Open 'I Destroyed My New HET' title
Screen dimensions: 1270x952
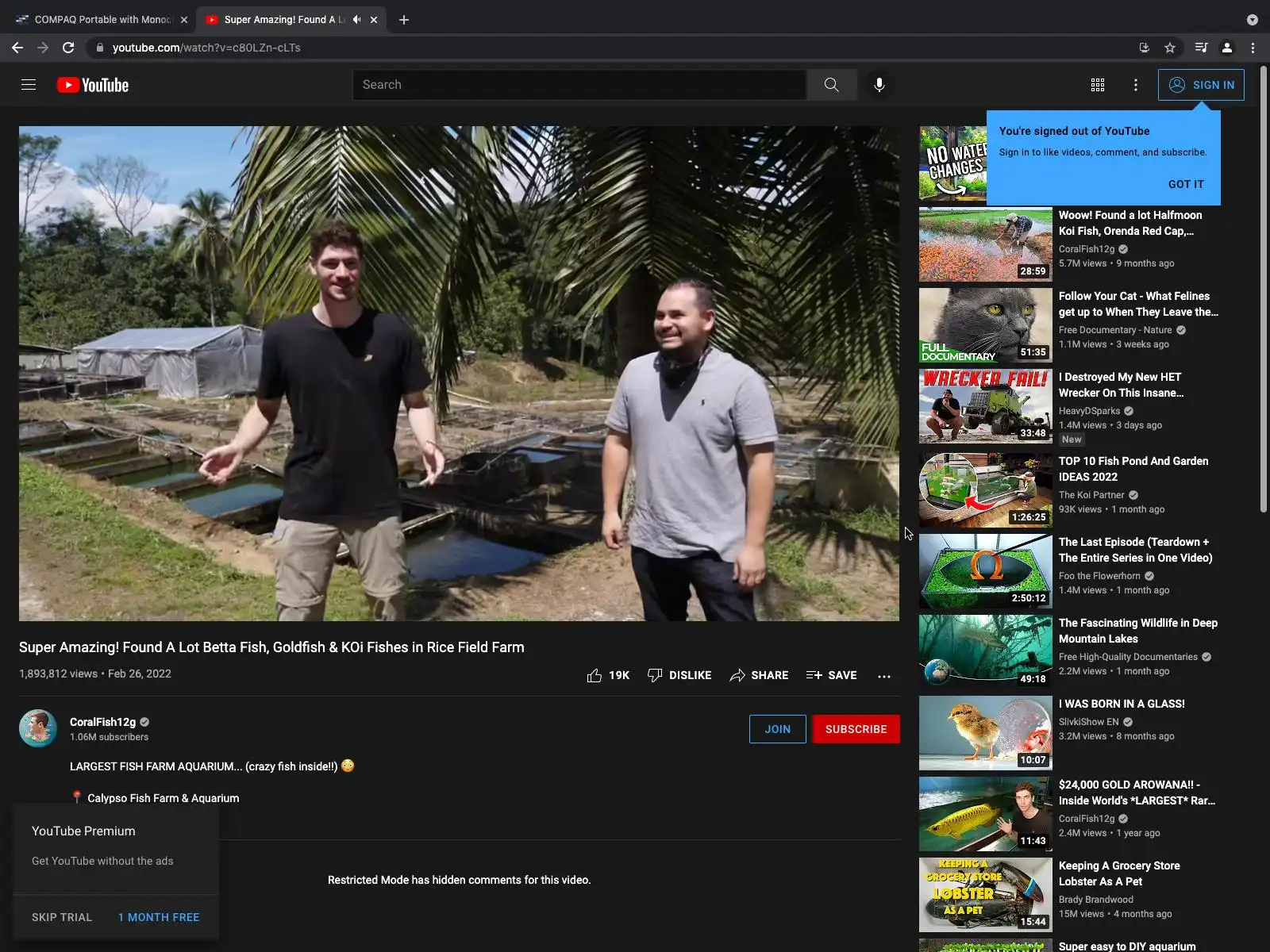click(x=1121, y=385)
